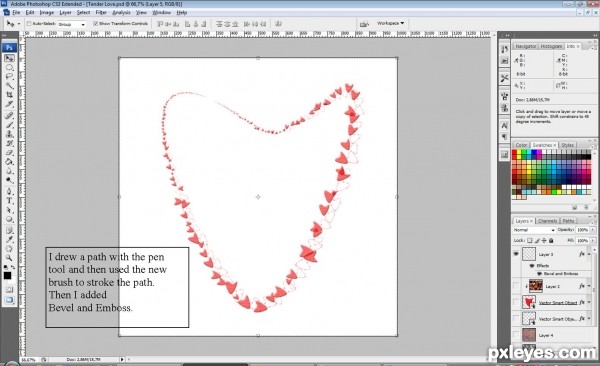Select the Type tool
This screenshot has width=600, height=366.
(9, 201)
